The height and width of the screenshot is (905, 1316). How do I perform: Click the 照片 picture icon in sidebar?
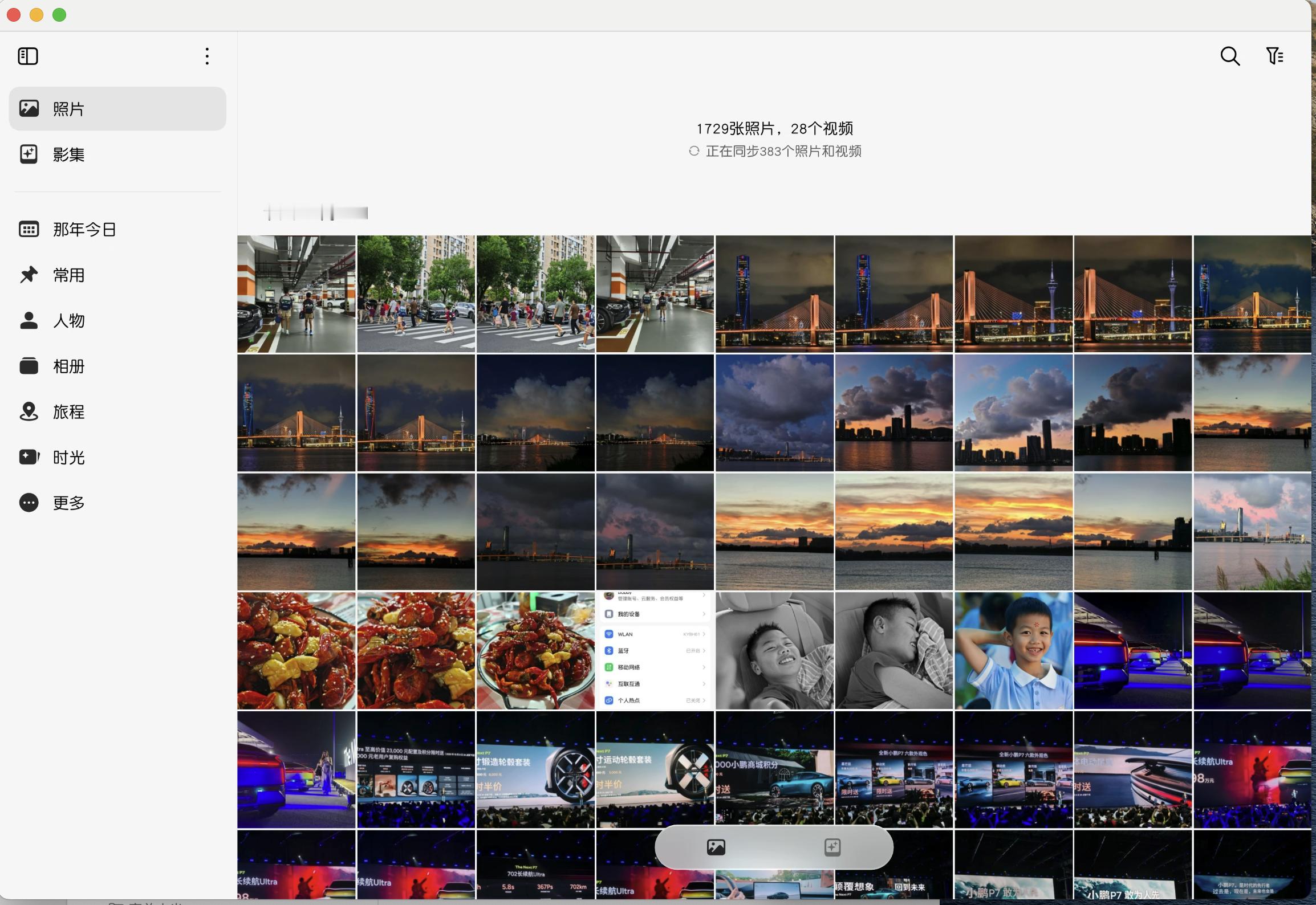29,108
